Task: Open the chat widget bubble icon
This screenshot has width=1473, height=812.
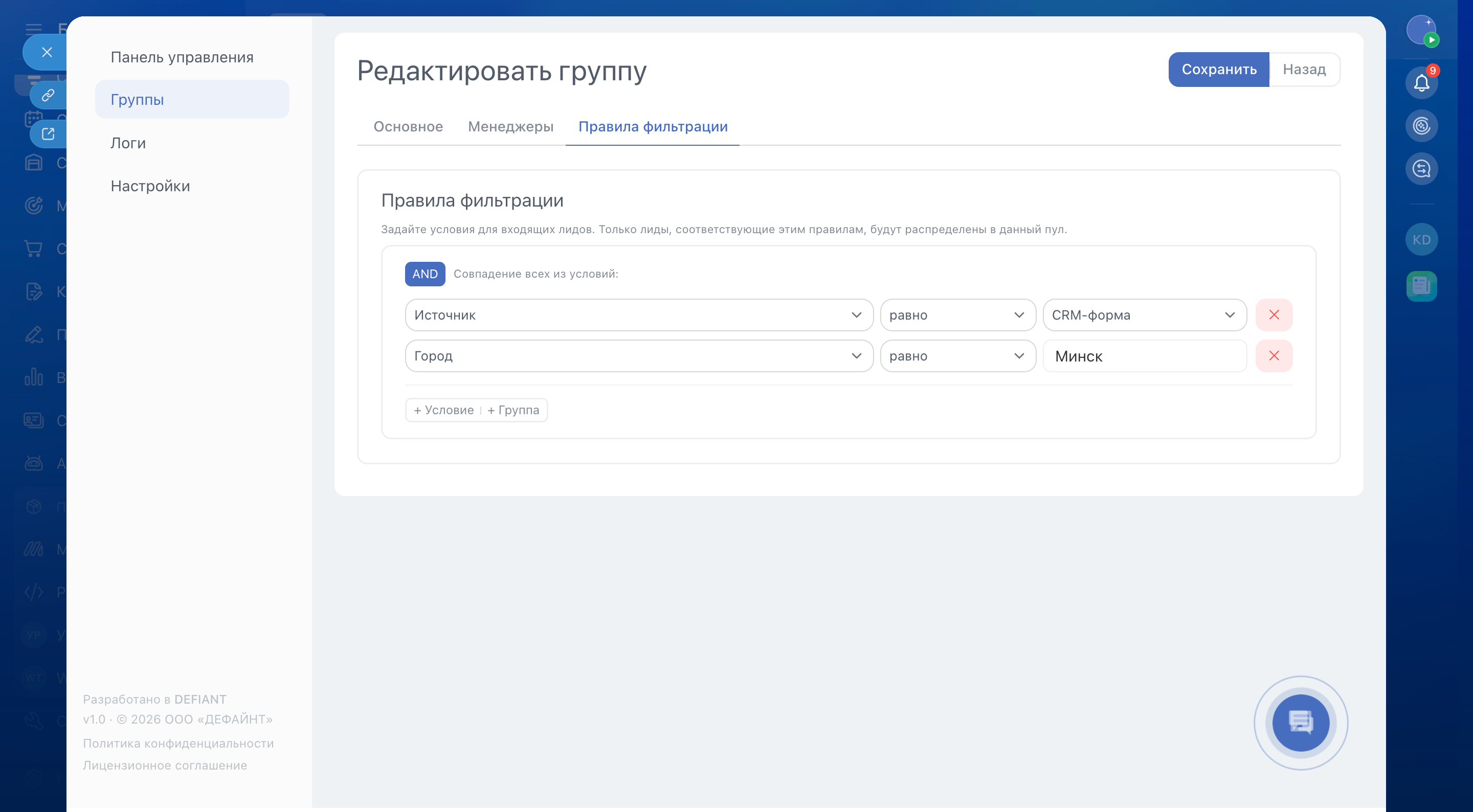Action: point(1300,722)
